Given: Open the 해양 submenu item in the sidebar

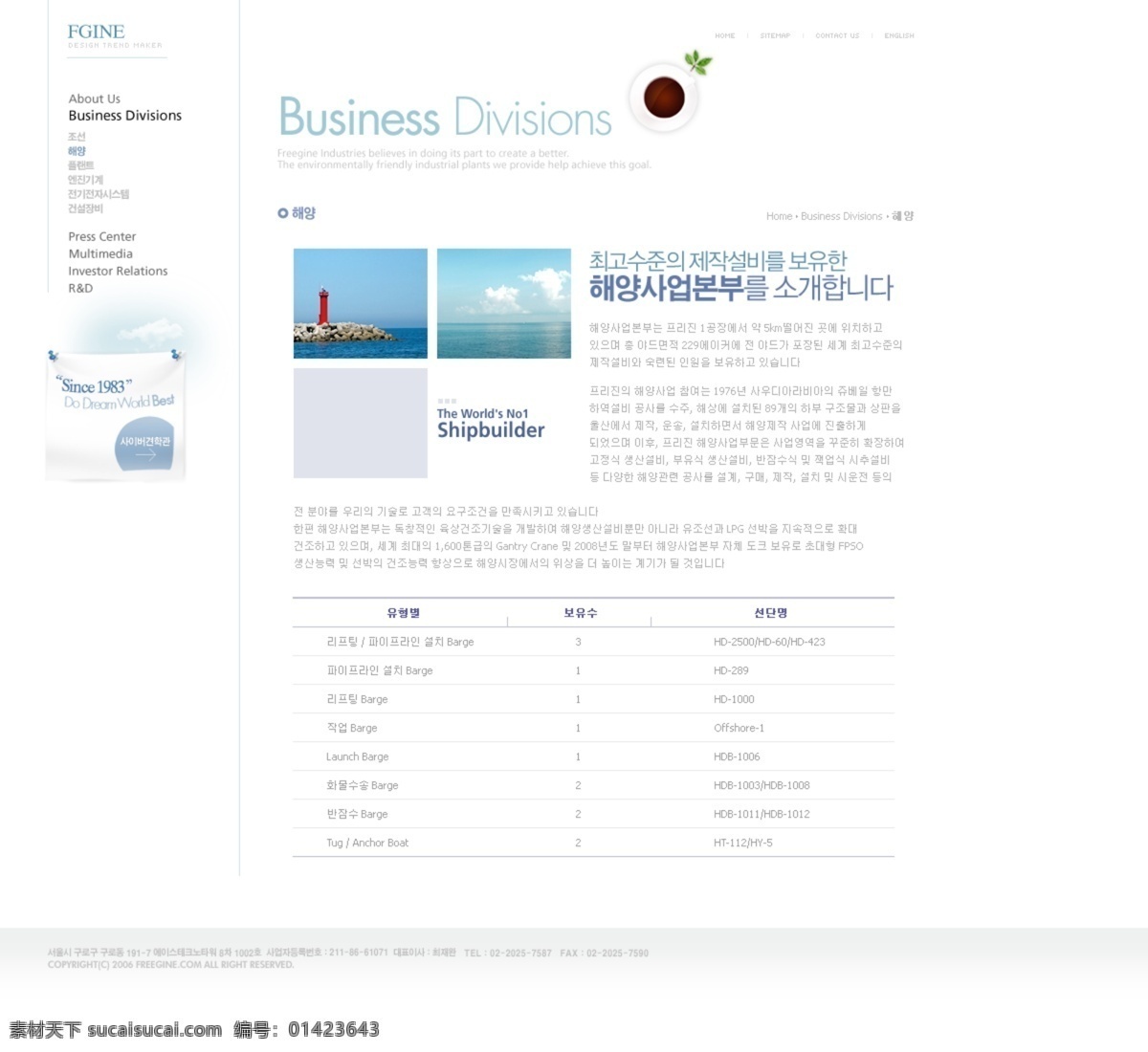Looking at the screenshot, I should pyautogui.click(x=77, y=151).
